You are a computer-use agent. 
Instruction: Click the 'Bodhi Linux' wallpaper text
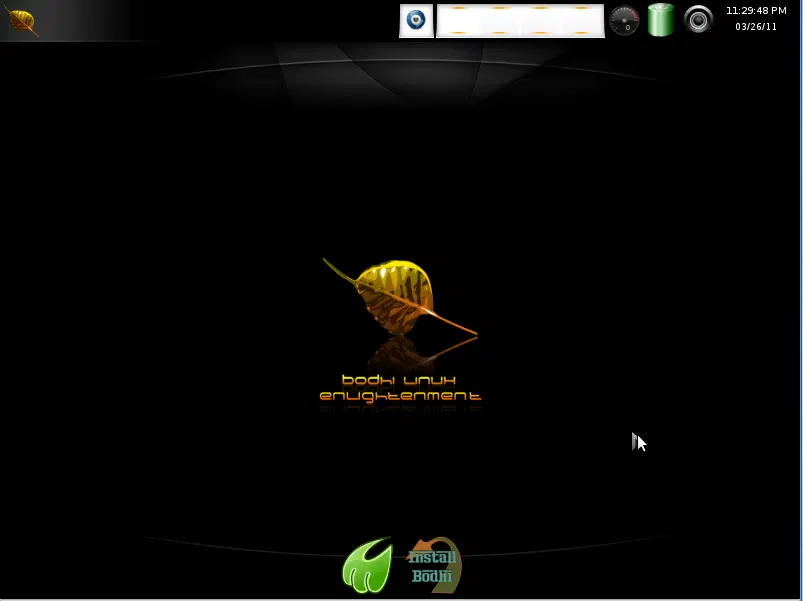(399, 380)
